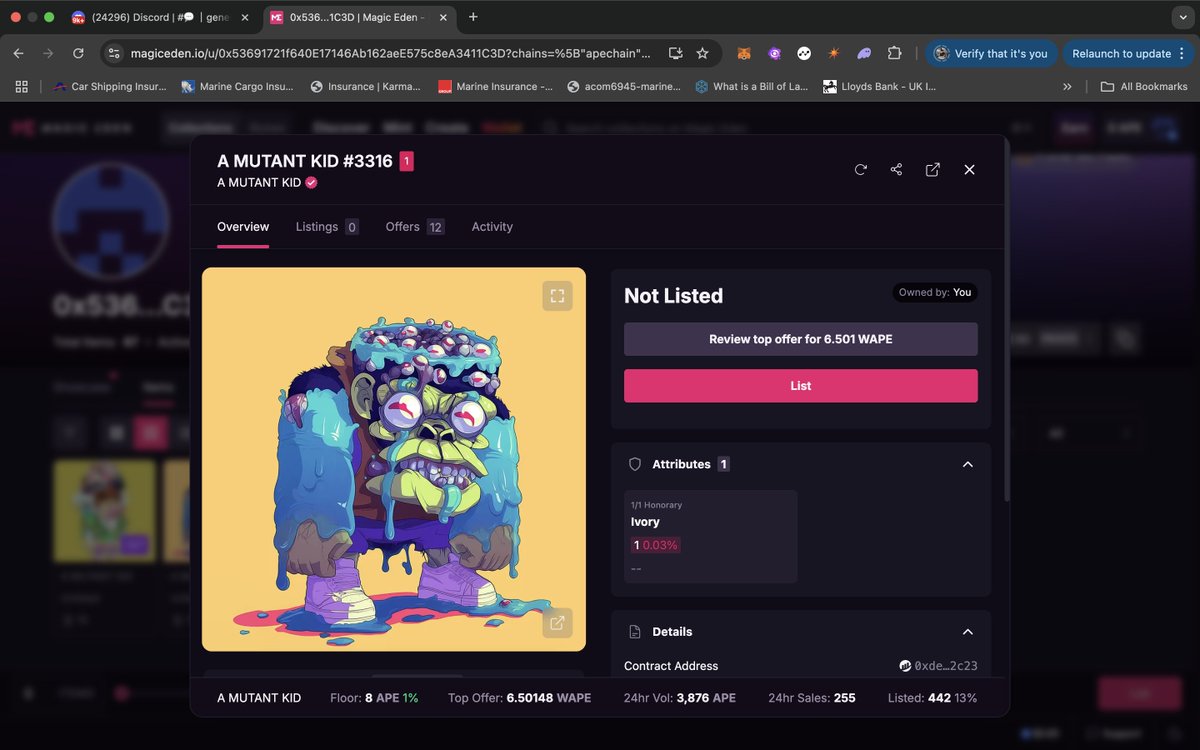Open the A MUTANT KID collection link
The height and width of the screenshot is (750, 1200).
pos(259,183)
